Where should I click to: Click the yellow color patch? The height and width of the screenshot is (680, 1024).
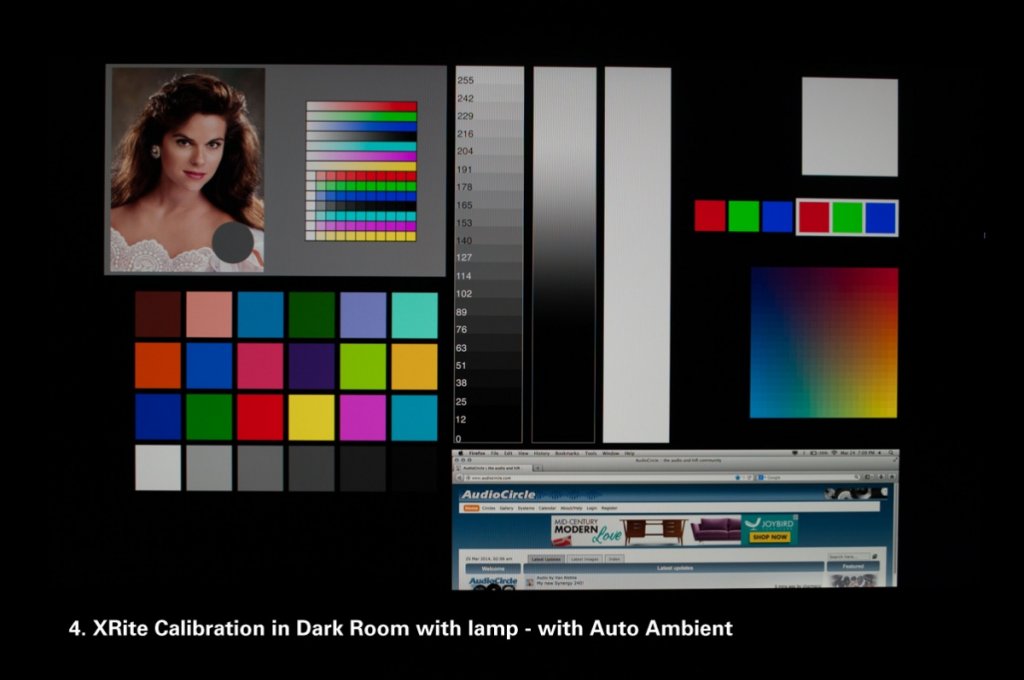[311, 417]
